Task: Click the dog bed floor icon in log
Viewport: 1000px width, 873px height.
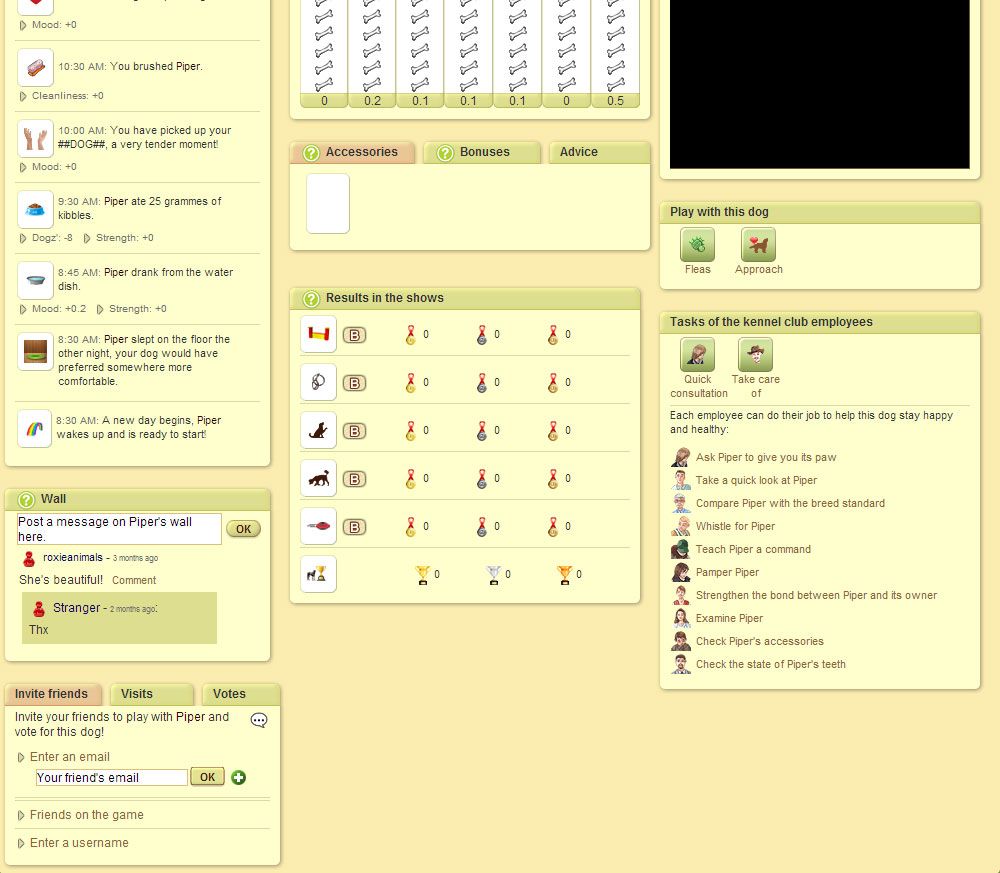Action: tap(35, 351)
